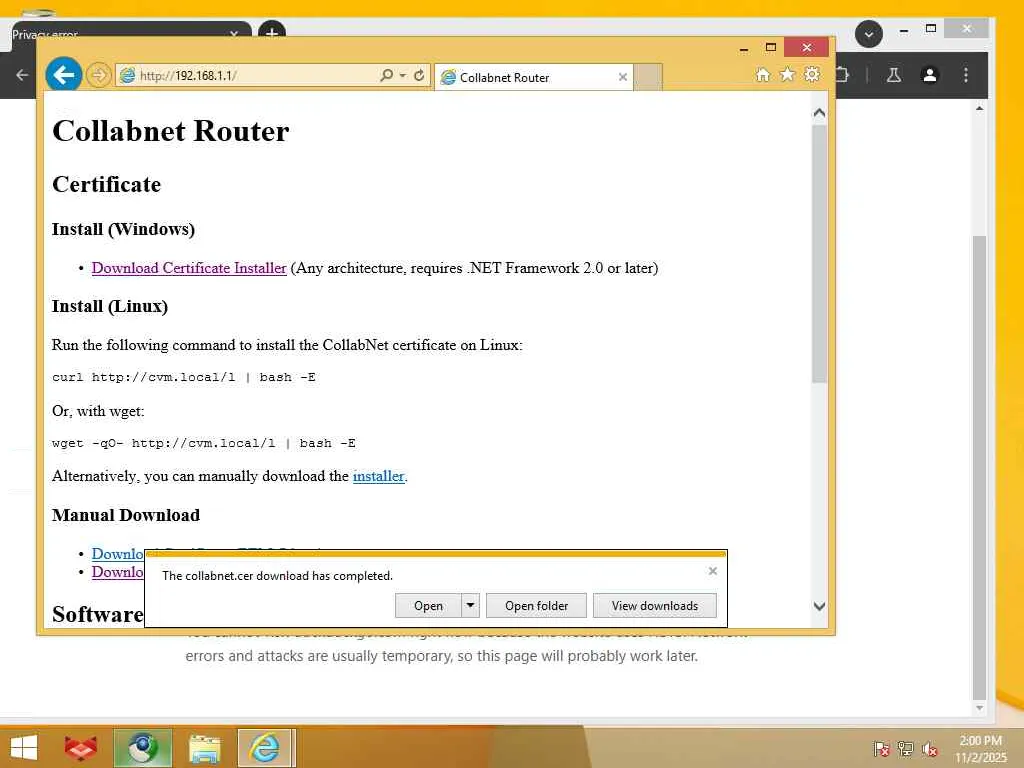
Task: Select the Collabnet Router tab
Action: point(533,77)
